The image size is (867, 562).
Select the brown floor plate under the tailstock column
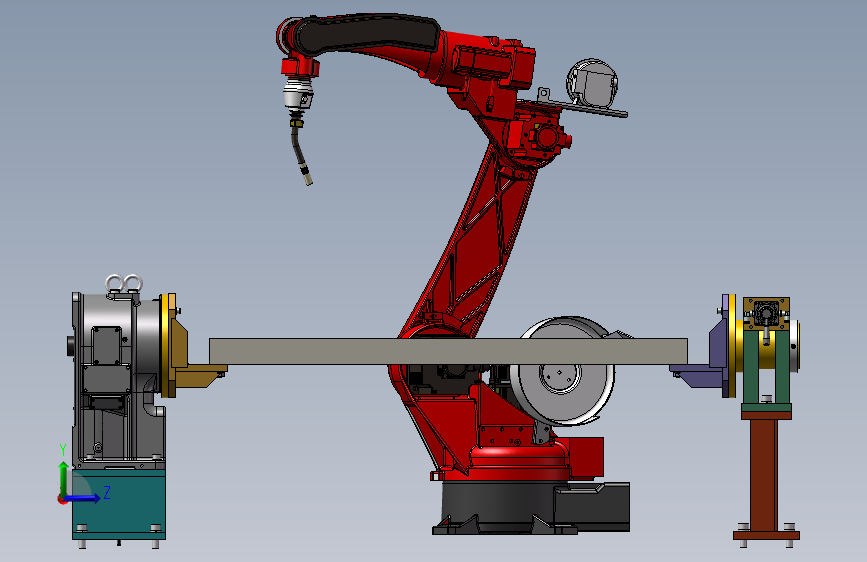[766, 535]
